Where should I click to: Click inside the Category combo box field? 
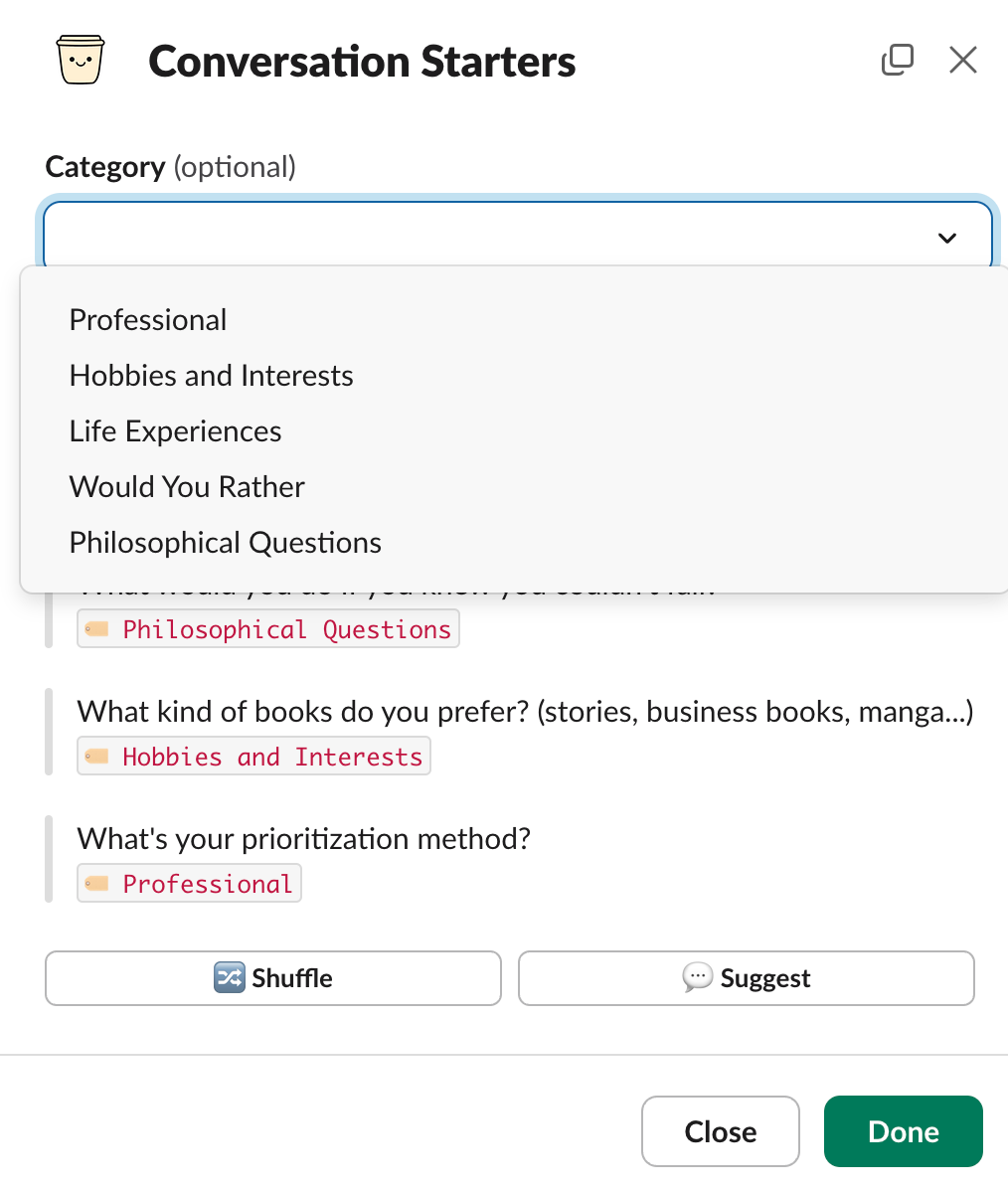[x=477, y=238]
